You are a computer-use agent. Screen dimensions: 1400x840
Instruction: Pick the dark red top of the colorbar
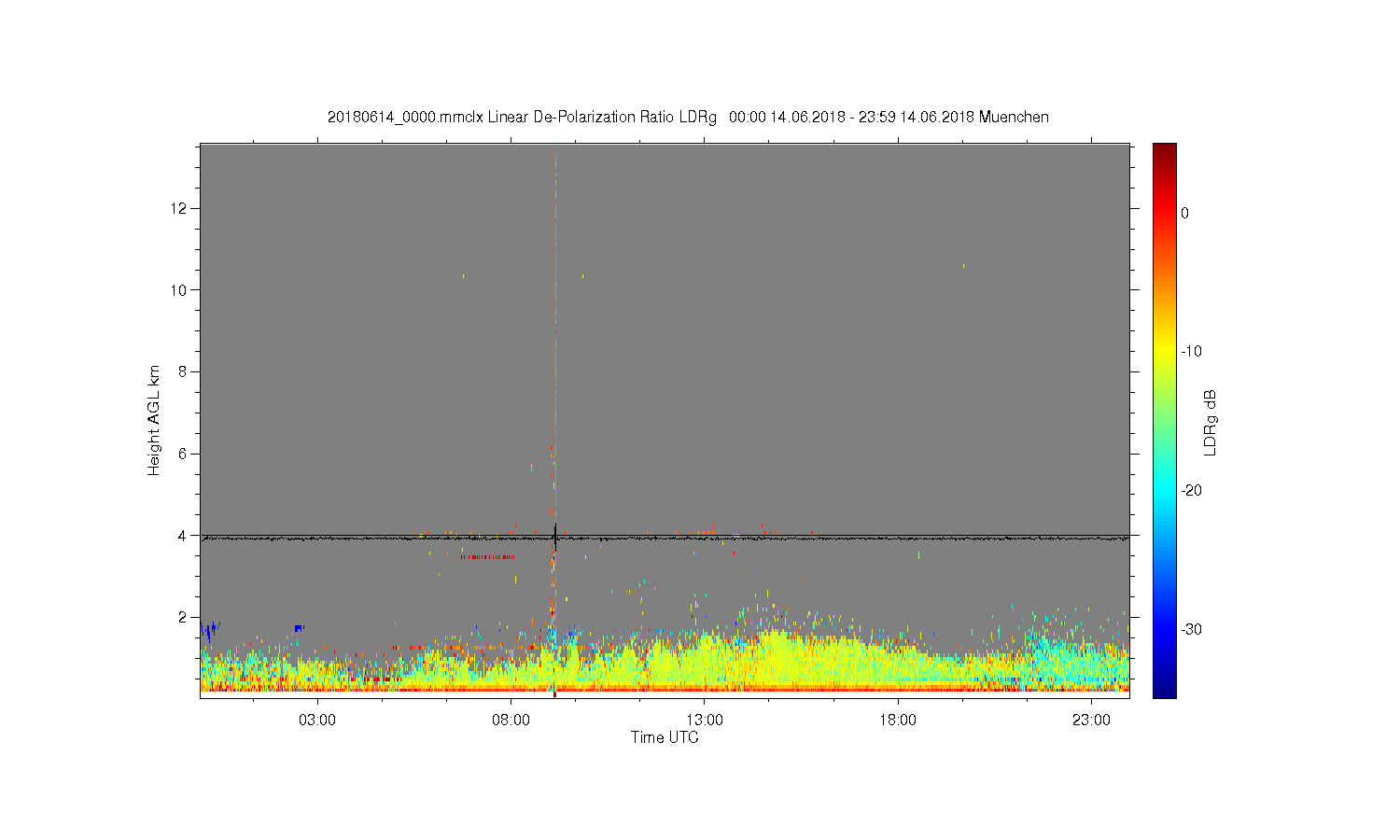click(1165, 149)
